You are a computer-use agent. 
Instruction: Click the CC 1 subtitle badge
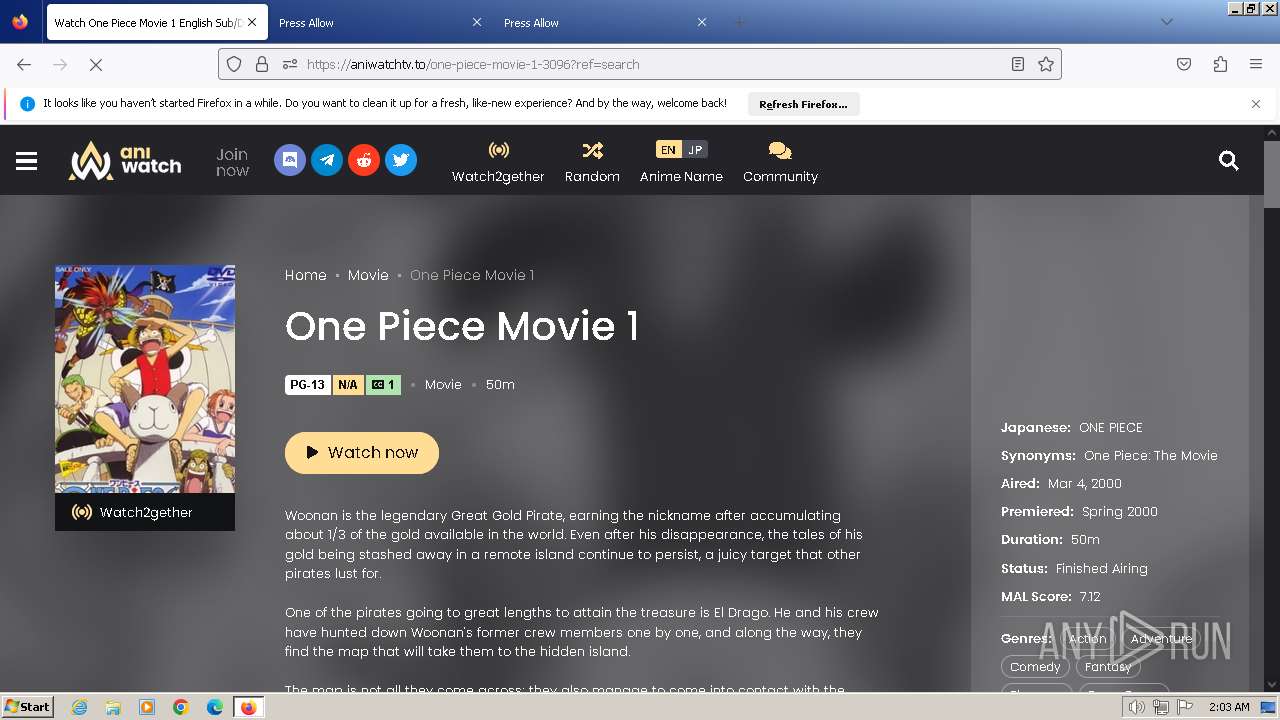(x=384, y=385)
